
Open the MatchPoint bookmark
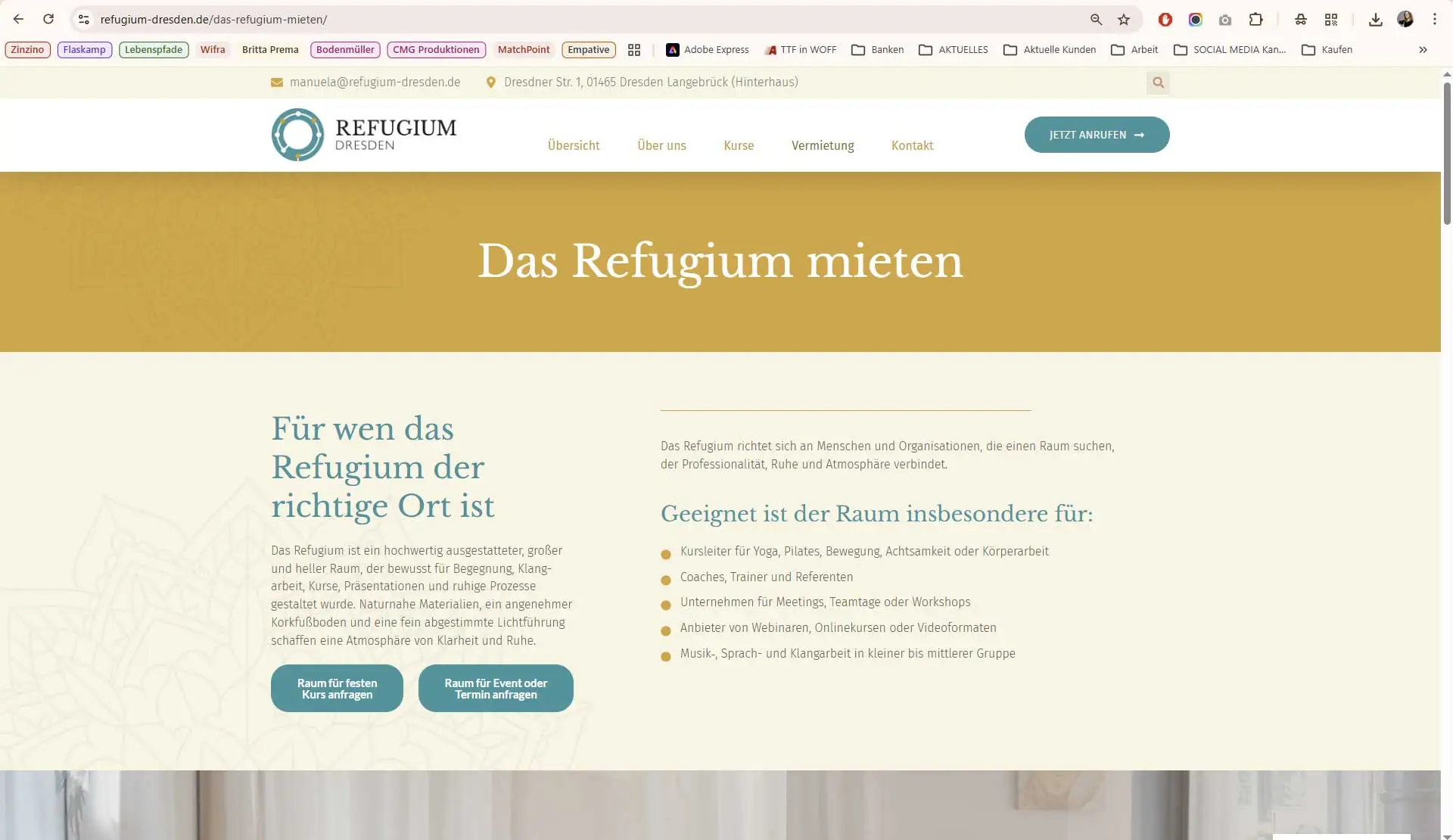[524, 50]
